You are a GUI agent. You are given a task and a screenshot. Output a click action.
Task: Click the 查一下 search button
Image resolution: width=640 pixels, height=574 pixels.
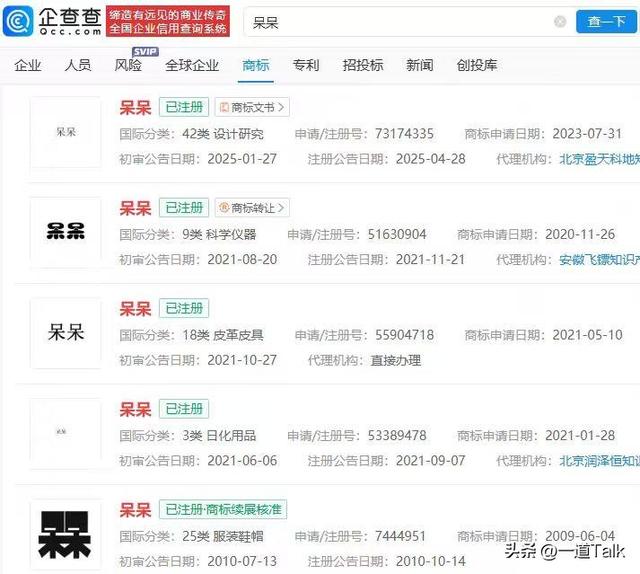coord(606,21)
